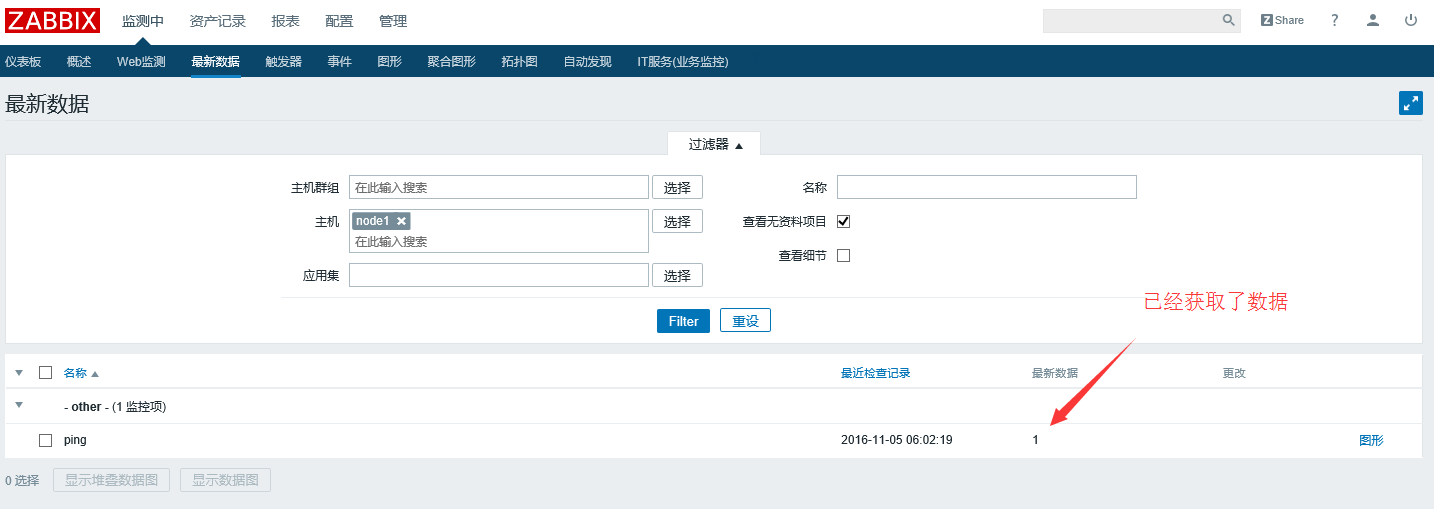Image resolution: width=1434 pixels, height=509 pixels.
Task: Go to 仪表板 submenu
Action: coord(23,62)
